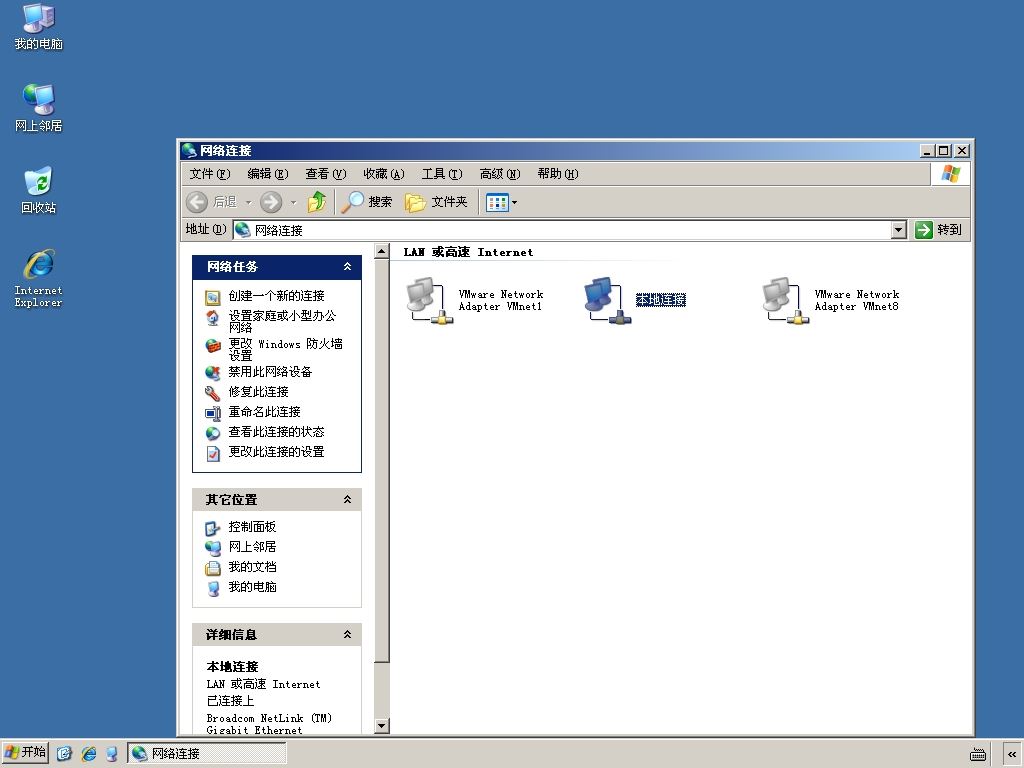Open the address bar dropdown
The height and width of the screenshot is (768, 1024).
pyautogui.click(x=899, y=230)
